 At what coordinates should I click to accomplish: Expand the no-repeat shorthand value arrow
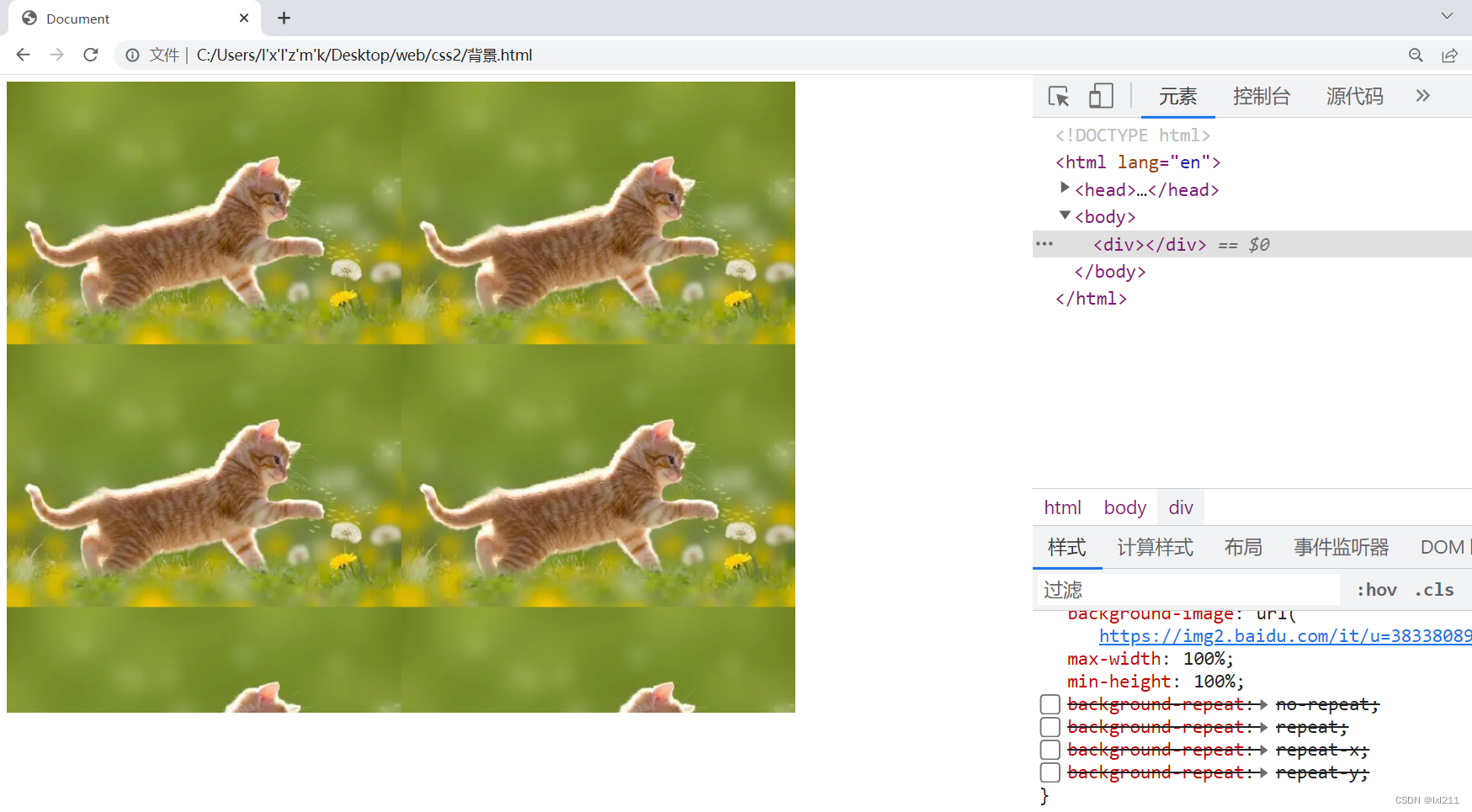(1263, 704)
